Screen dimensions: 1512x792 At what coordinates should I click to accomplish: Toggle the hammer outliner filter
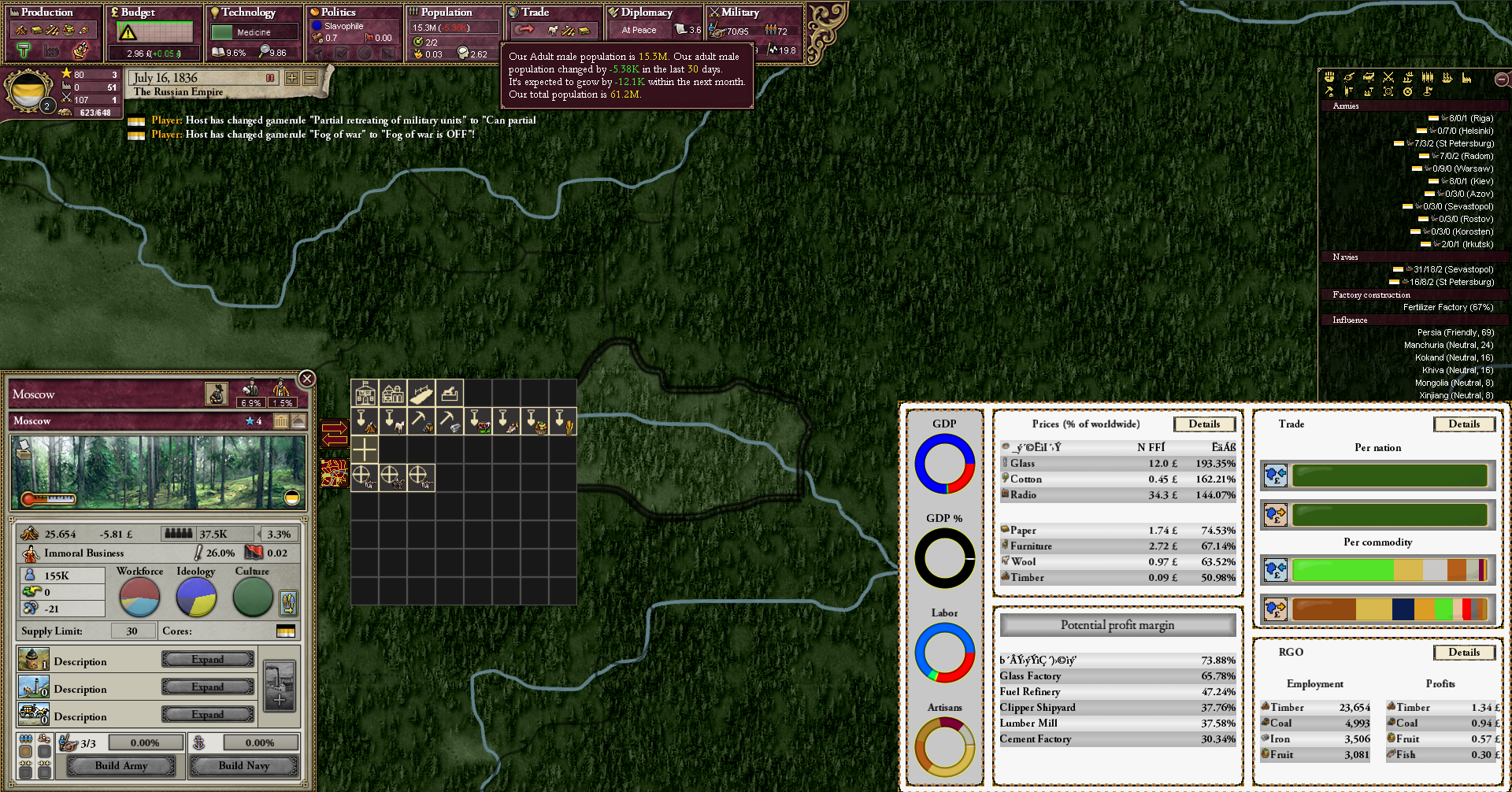point(1329,91)
